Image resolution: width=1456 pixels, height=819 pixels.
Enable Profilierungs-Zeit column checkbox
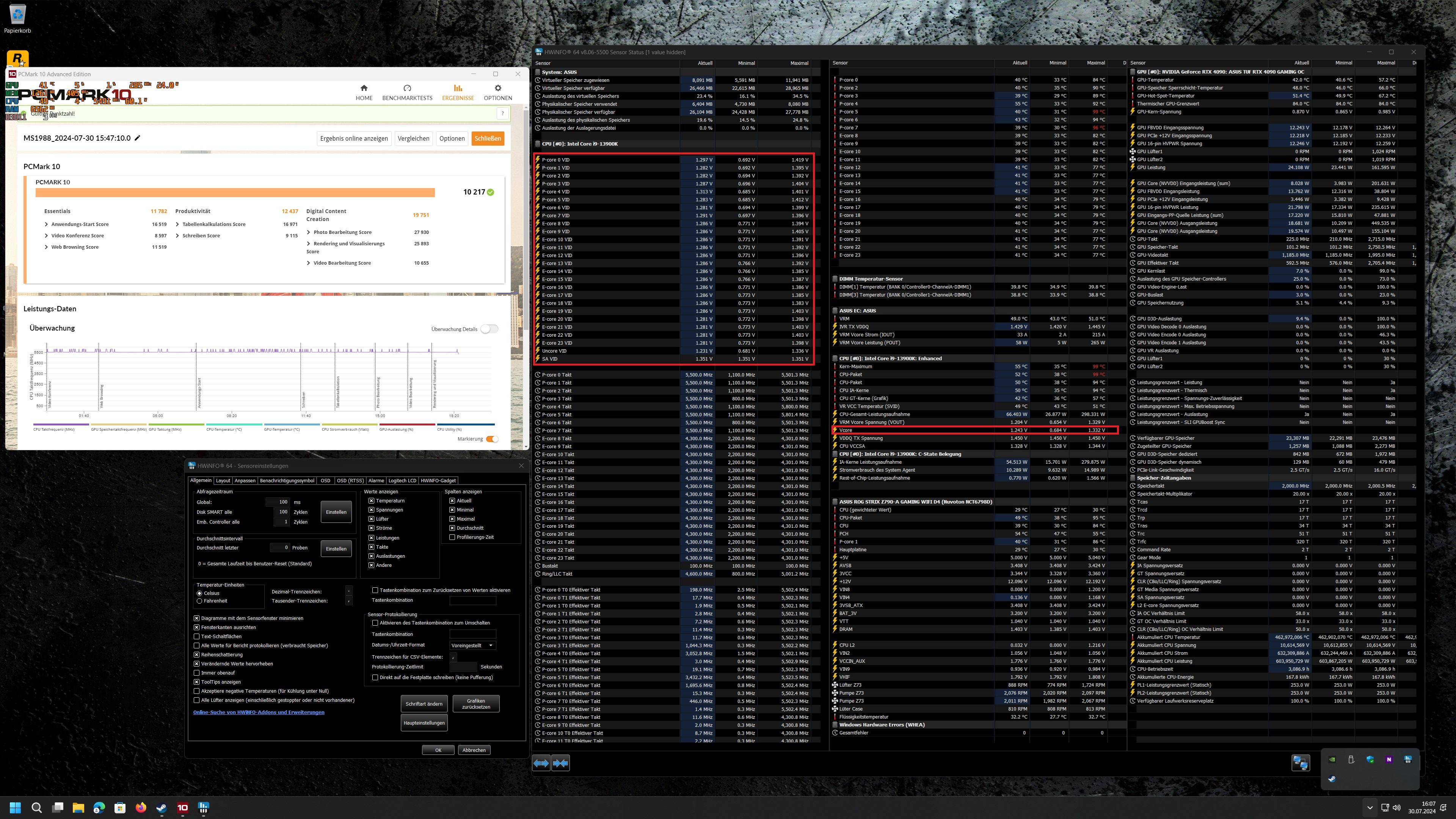point(452,537)
